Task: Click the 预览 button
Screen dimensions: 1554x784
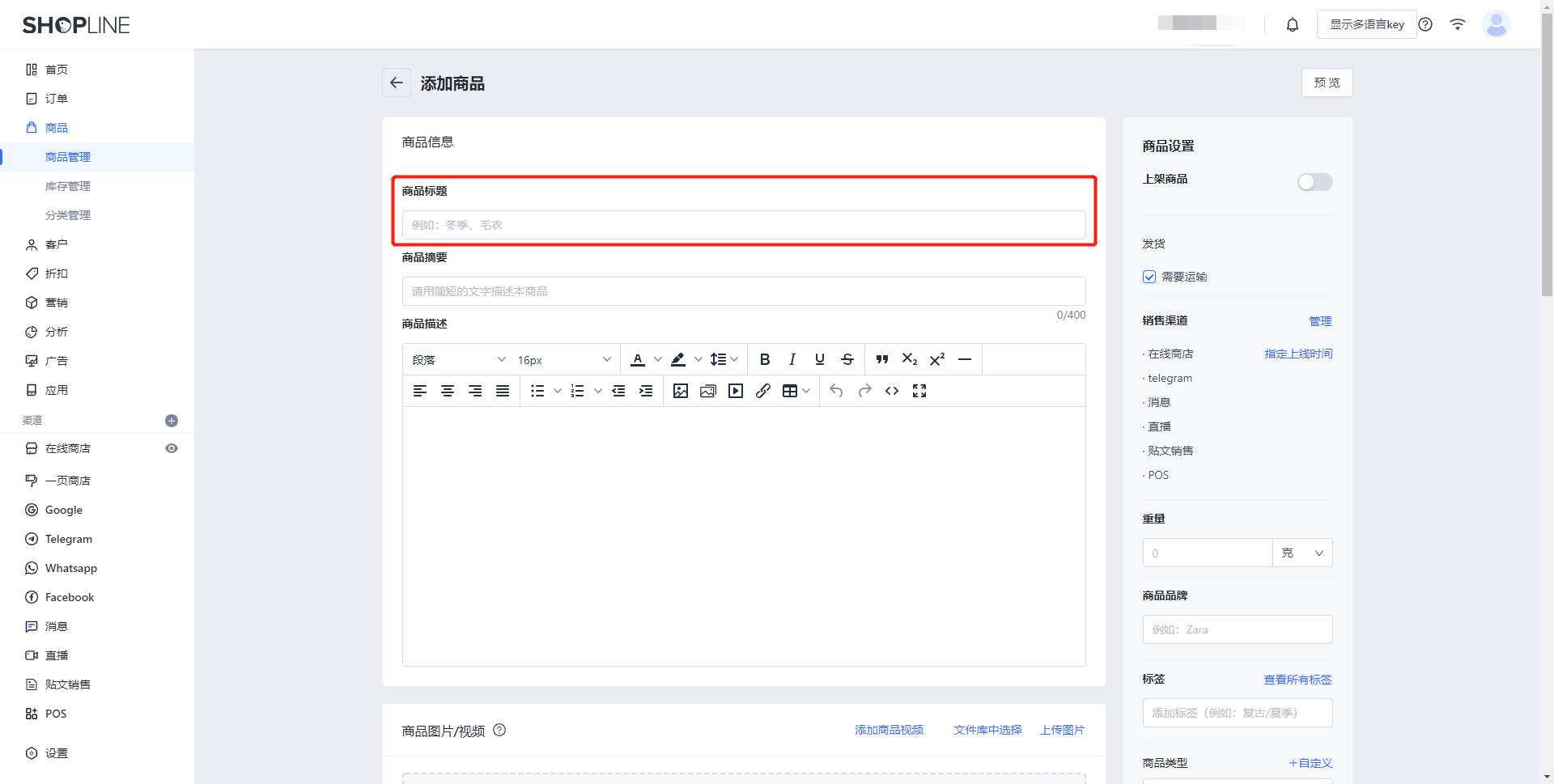Action: point(1326,83)
